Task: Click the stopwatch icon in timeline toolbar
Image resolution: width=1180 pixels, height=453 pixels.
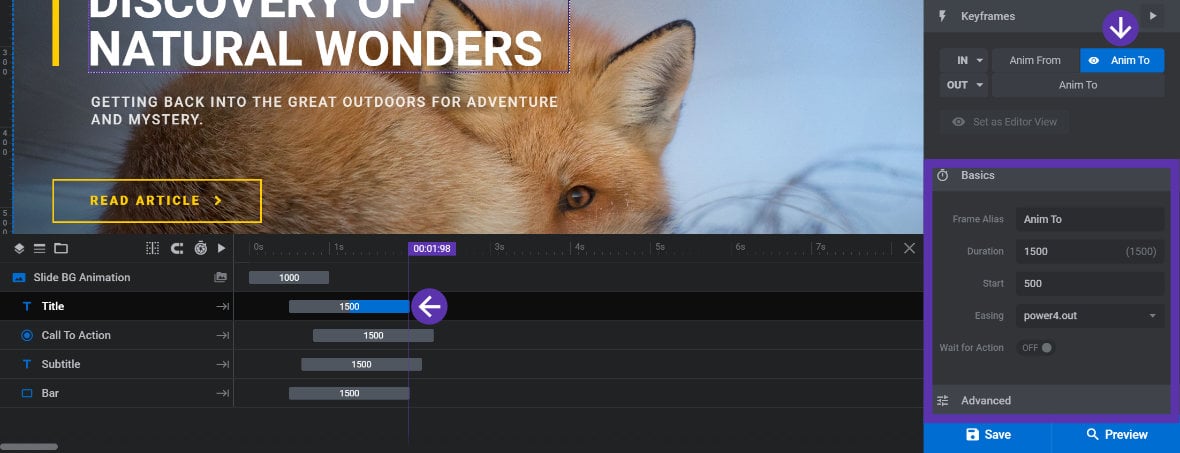Action: pos(200,248)
